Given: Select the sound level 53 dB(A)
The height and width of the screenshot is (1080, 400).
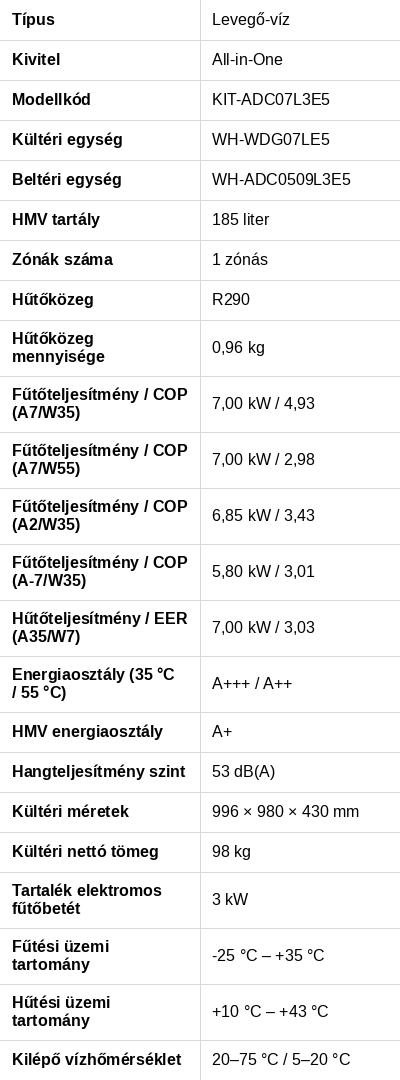Looking at the screenshot, I should click(244, 772).
